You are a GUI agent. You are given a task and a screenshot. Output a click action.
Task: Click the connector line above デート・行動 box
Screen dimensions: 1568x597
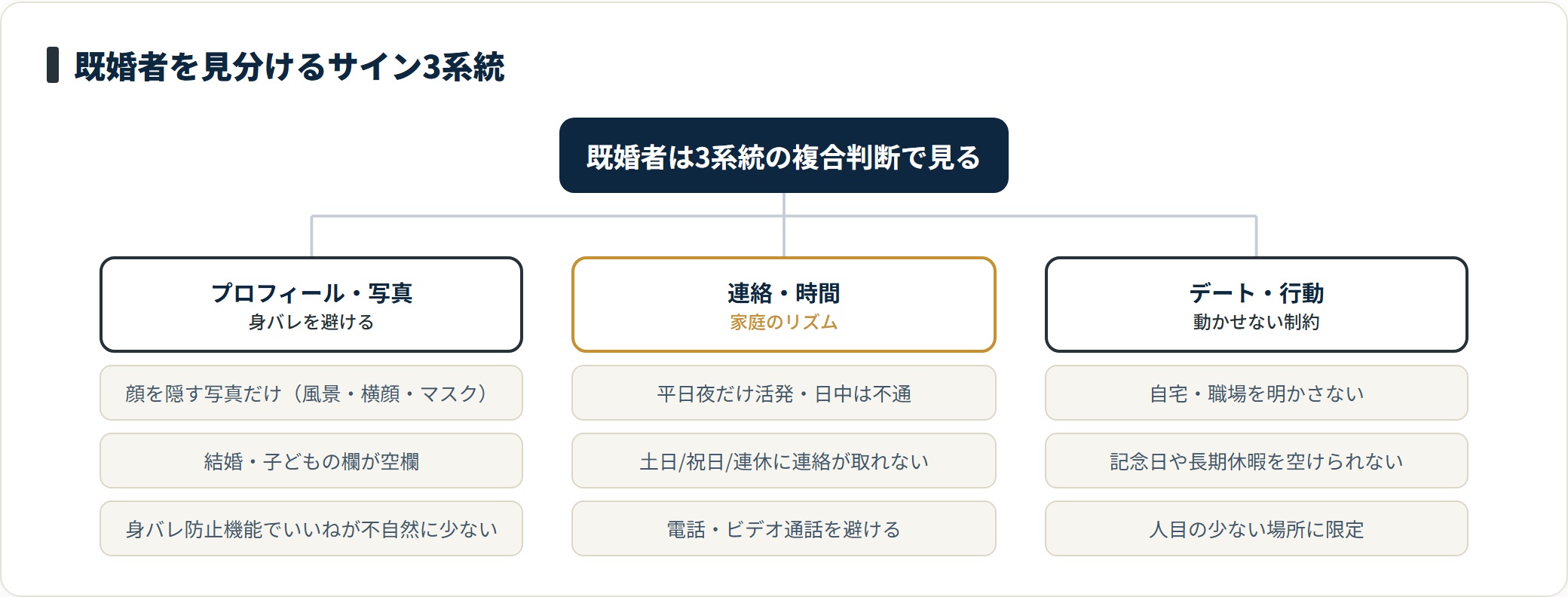point(1256,237)
